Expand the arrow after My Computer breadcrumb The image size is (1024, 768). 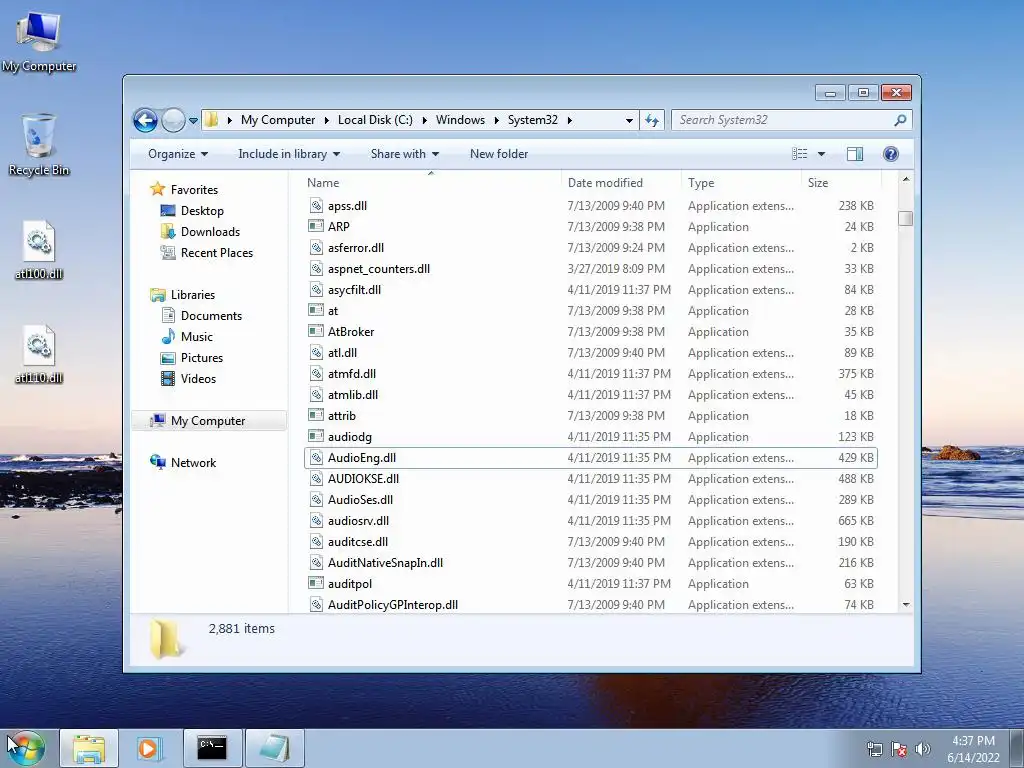[x=325, y=121]
